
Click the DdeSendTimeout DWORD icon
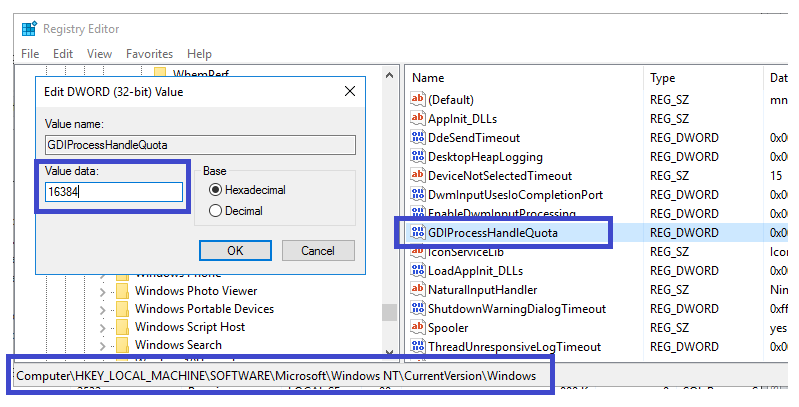pyautogui.click(x=418, y=137)
